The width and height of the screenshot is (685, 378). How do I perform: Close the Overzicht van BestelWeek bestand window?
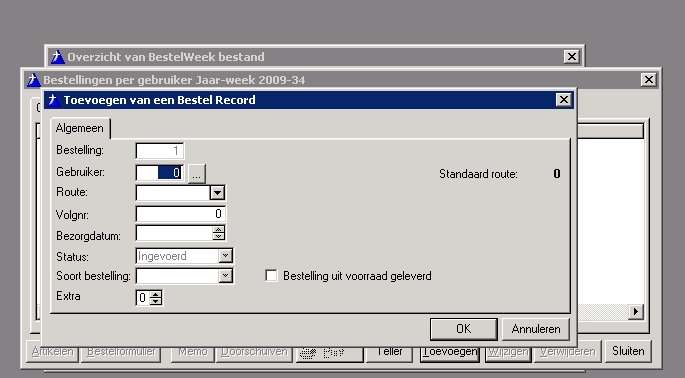pyautogui.click(x=571, y=56)
